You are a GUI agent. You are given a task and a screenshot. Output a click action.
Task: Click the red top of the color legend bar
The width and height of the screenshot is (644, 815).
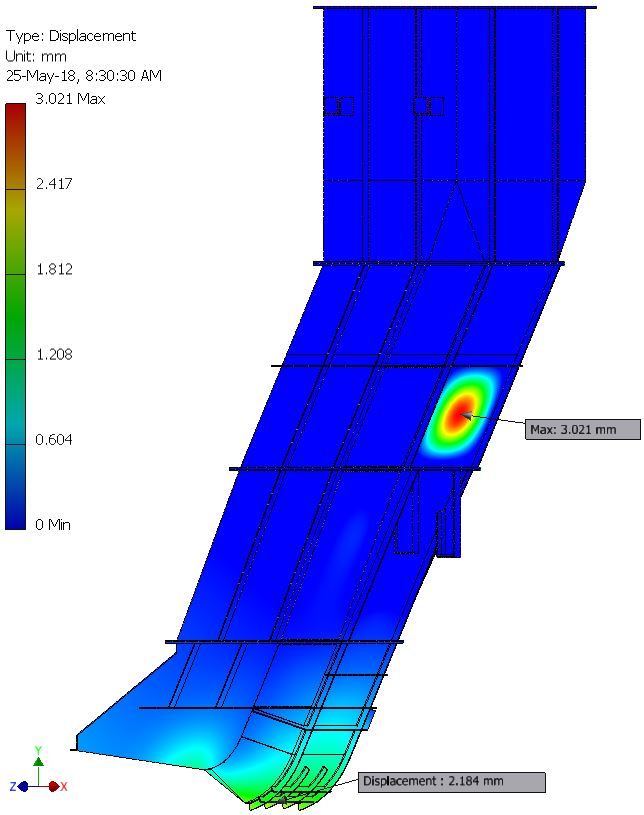[15, 115]
